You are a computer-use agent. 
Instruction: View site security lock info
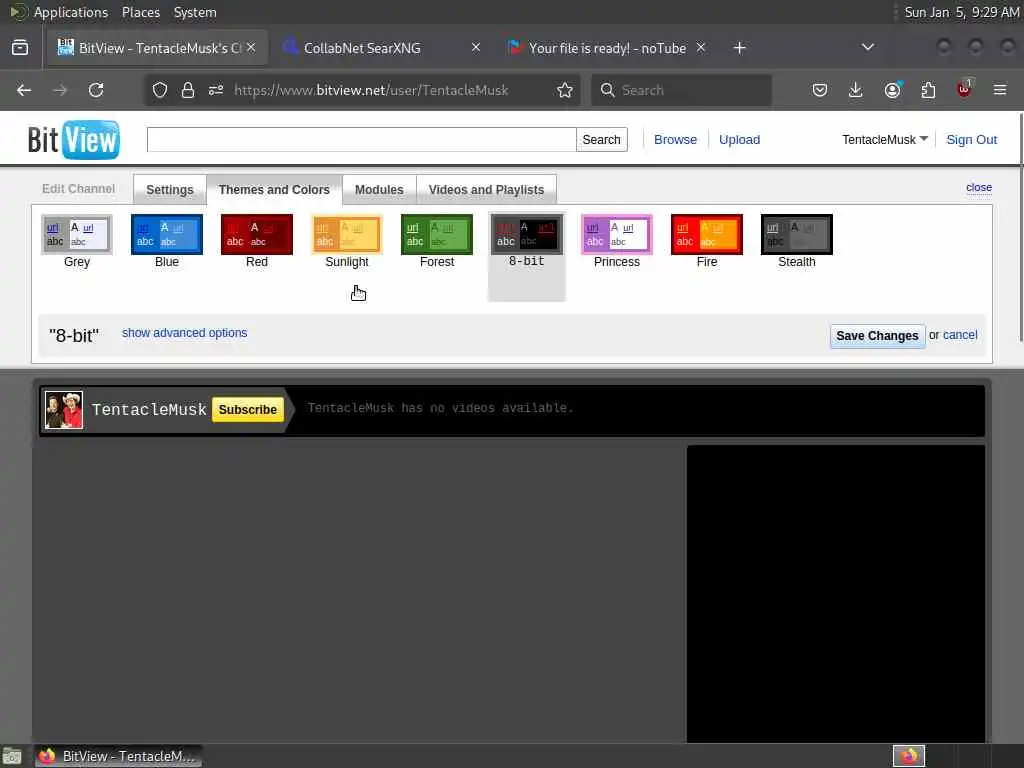click(188, 90)
